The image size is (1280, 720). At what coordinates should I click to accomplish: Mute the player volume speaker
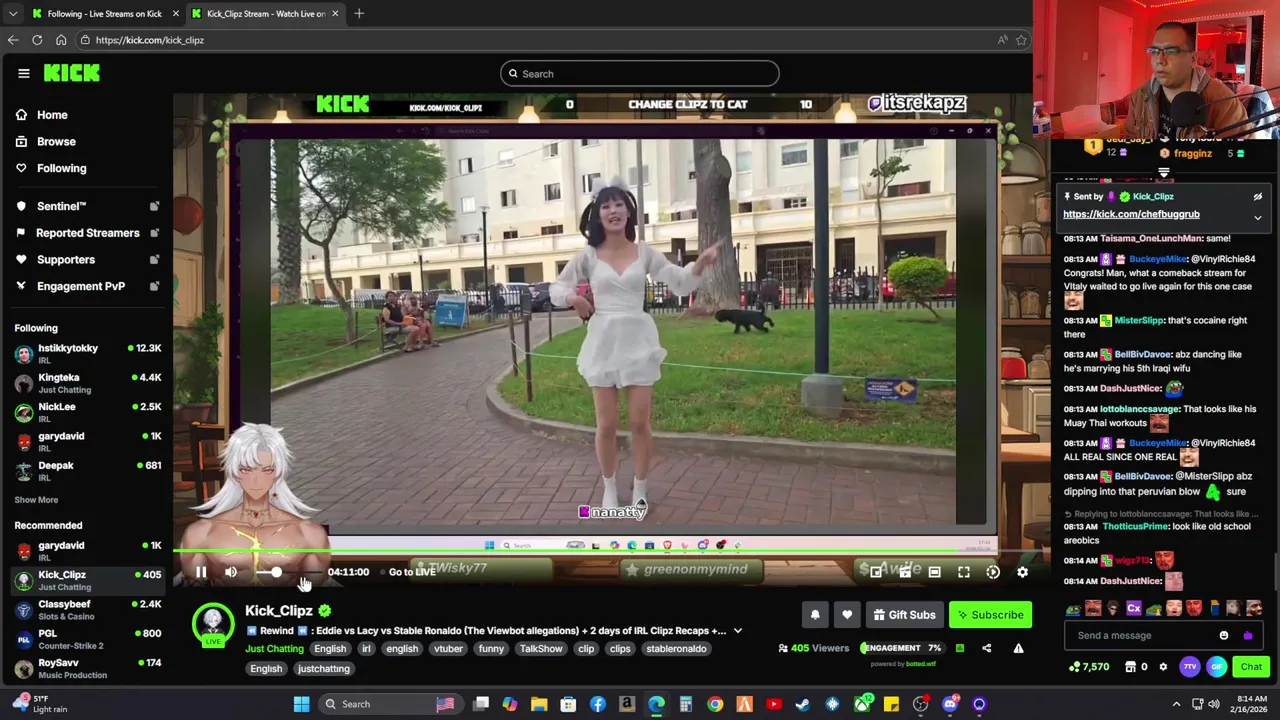pos(231,572)
